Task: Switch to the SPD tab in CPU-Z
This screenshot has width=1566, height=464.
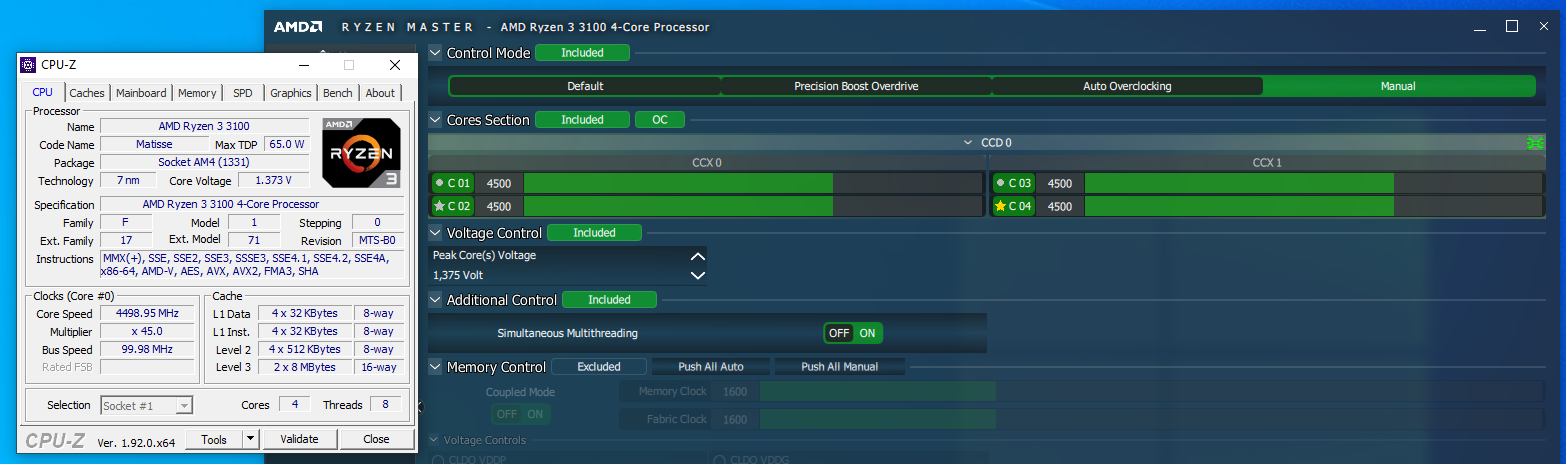Action: (243, 93)
